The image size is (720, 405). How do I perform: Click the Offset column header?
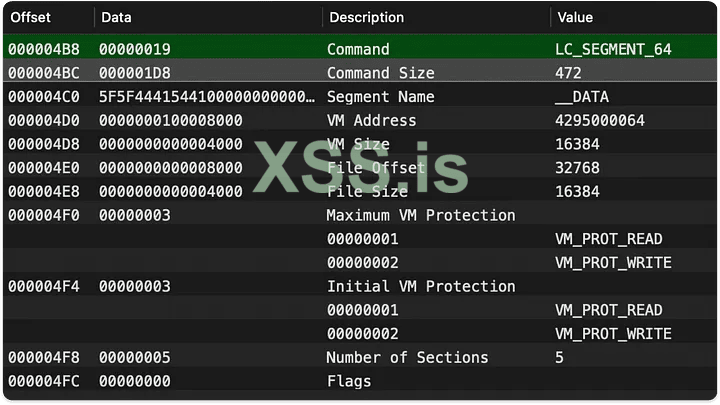pyautogui.click(x=30, y=17)
